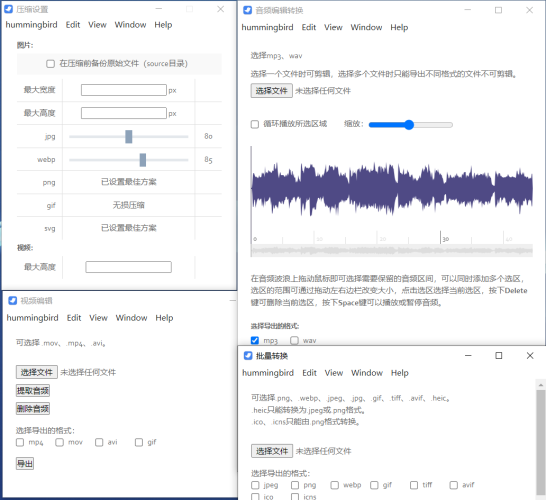
Task: Close the 批量转换 window
Action: pos(530,356)
